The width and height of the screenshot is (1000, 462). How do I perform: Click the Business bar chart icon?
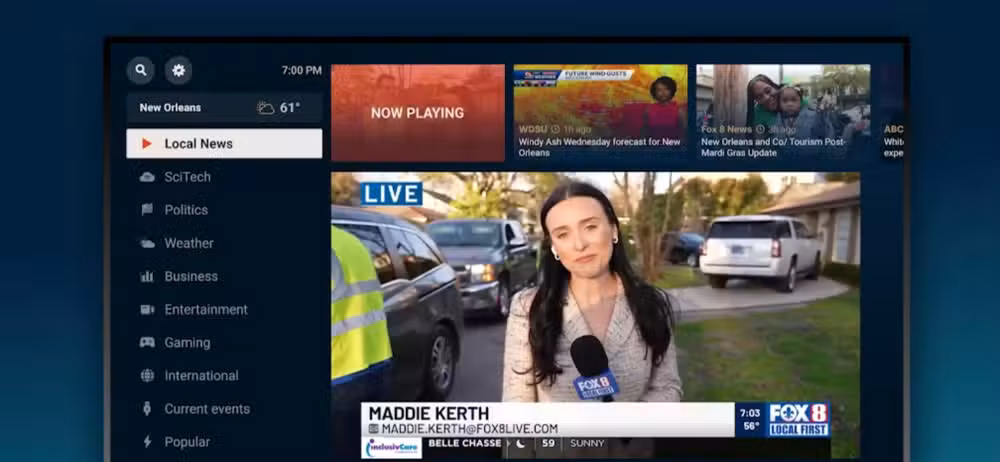pos(147,276)
